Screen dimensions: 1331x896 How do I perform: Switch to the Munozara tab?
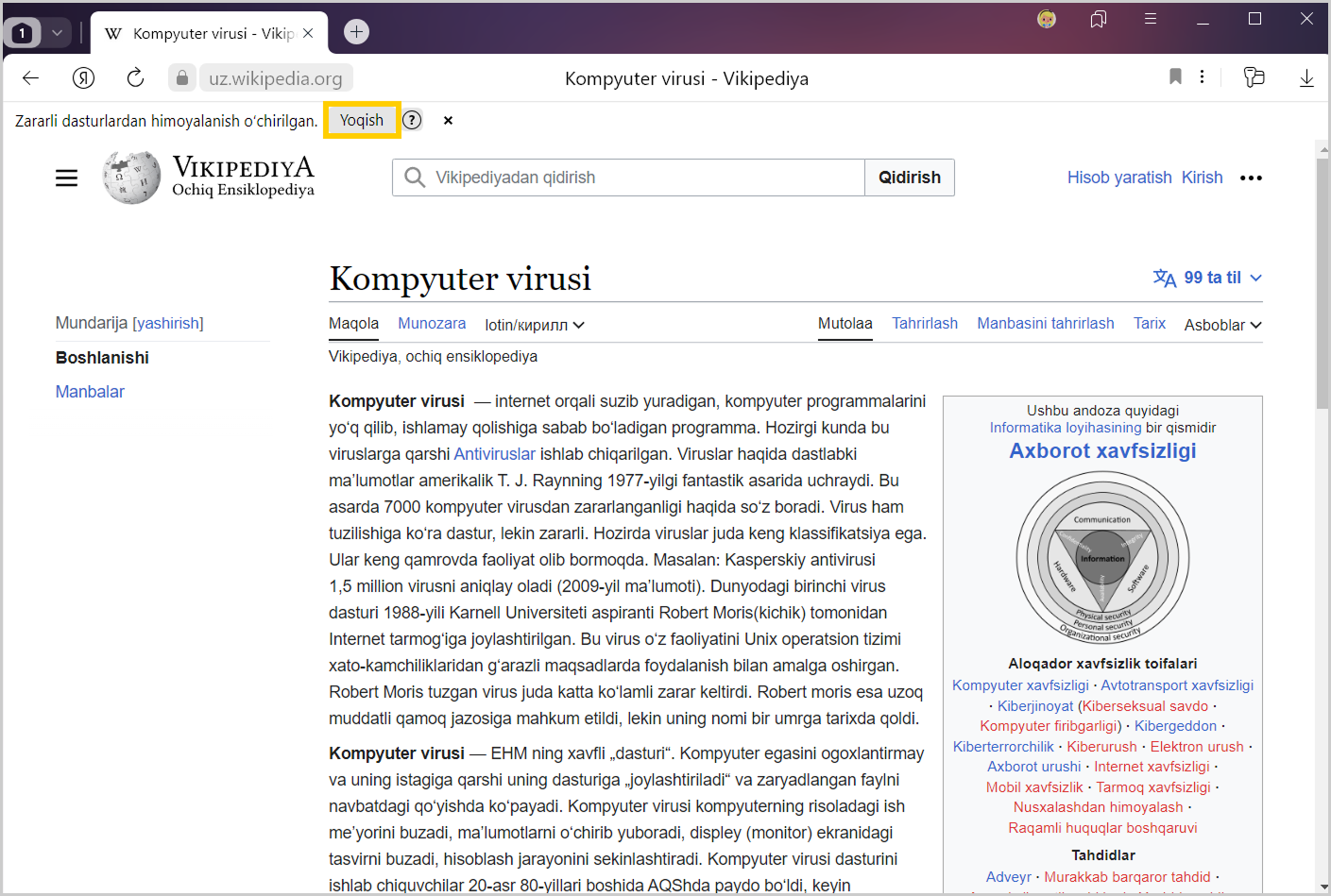[432, 323]
